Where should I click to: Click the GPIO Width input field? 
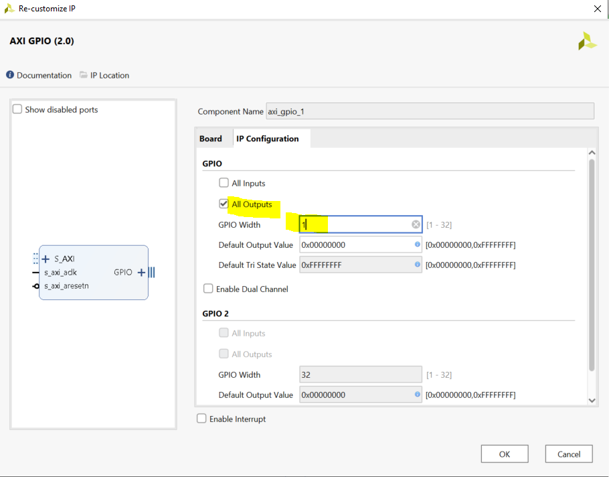pos(360,224)
